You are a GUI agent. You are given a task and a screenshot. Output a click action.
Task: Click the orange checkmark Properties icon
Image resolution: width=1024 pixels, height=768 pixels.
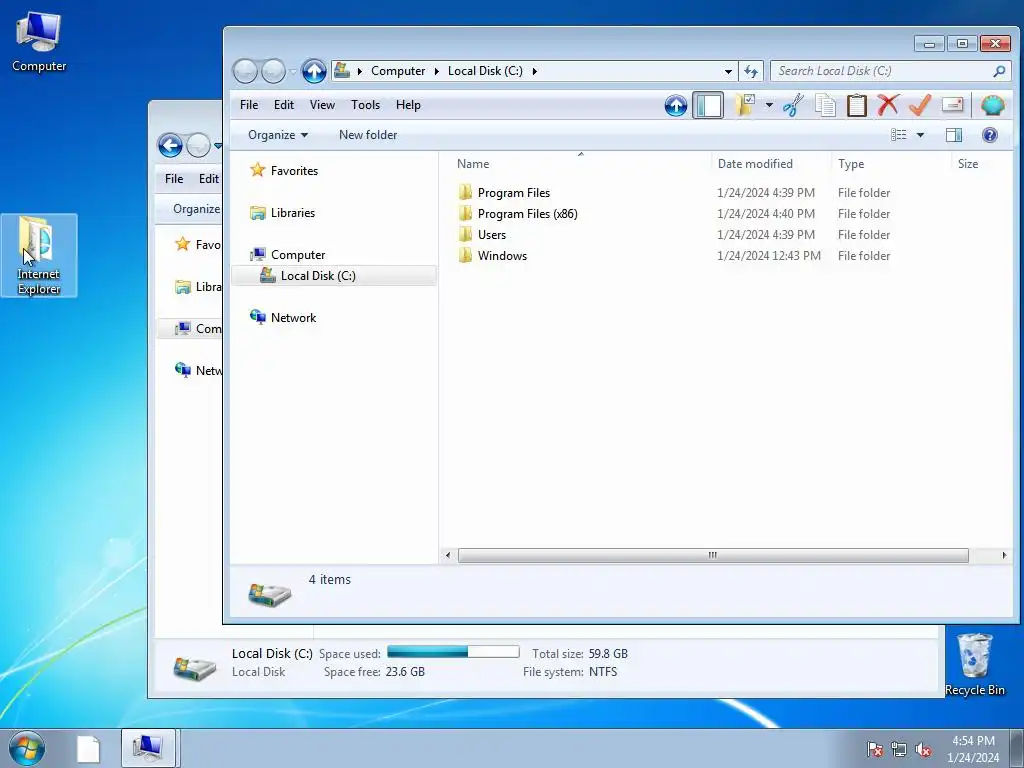[920, 105]
